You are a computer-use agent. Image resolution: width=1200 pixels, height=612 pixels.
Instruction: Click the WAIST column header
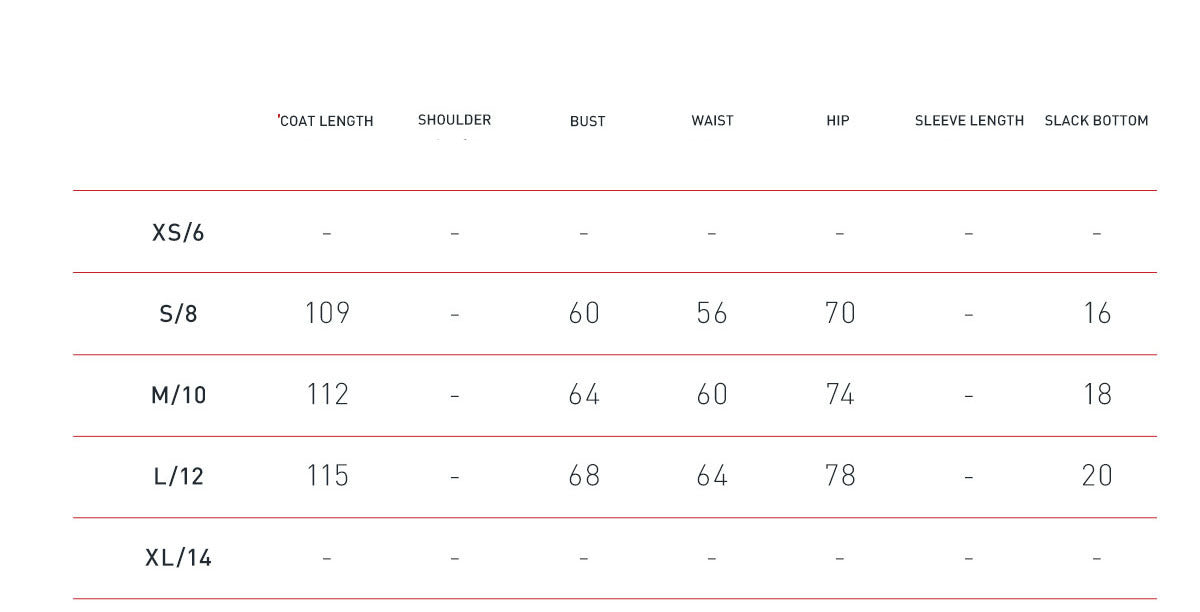pos(712,121)
